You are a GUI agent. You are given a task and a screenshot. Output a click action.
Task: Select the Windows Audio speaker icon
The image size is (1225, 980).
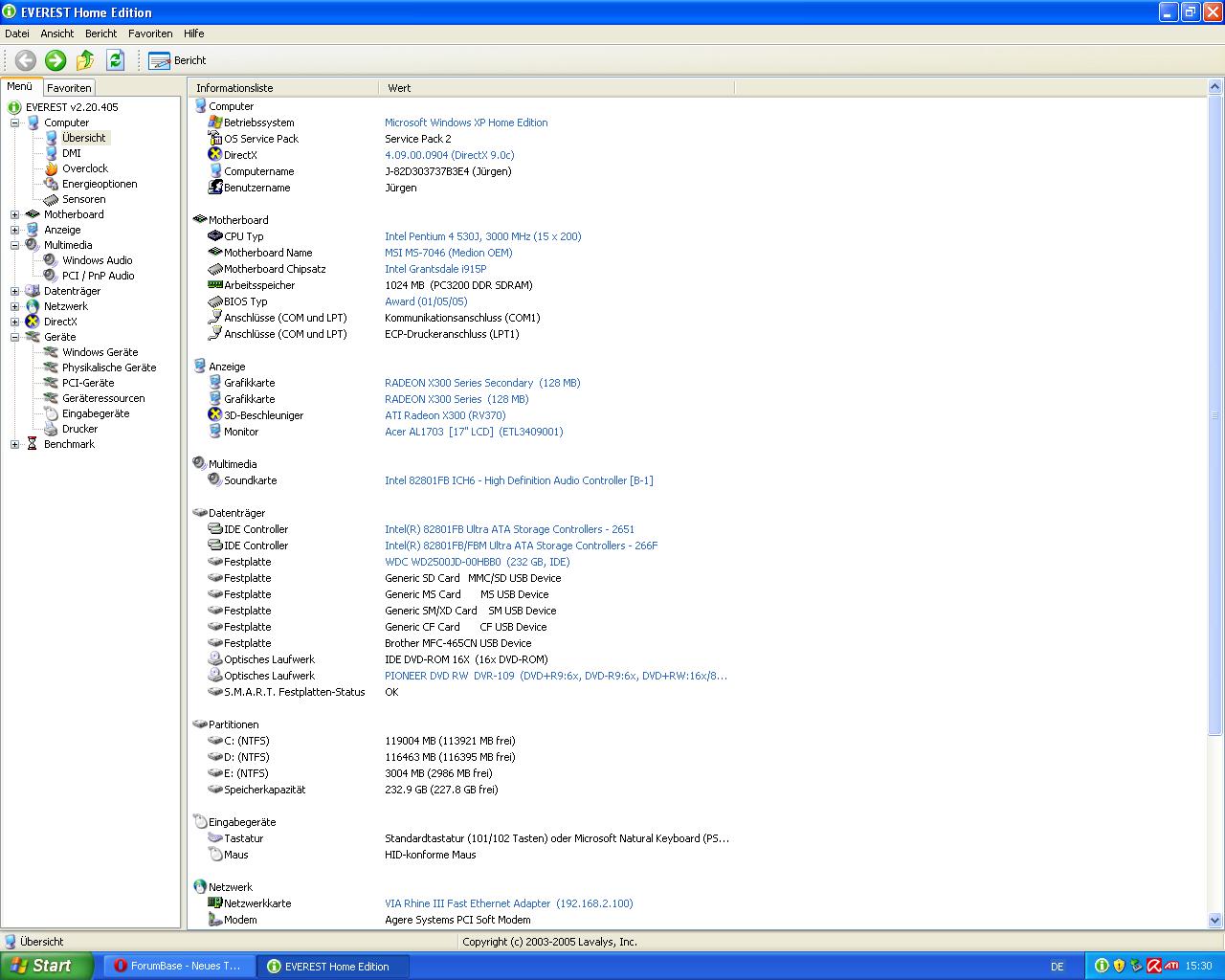pyautogui.click(x=51, y=260)
